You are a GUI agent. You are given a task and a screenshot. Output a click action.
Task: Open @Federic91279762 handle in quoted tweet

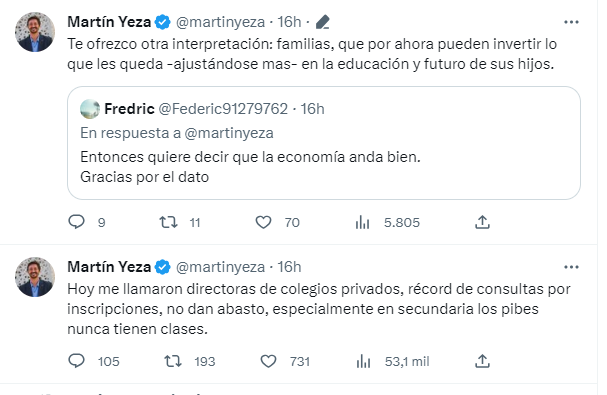[223, 109]
